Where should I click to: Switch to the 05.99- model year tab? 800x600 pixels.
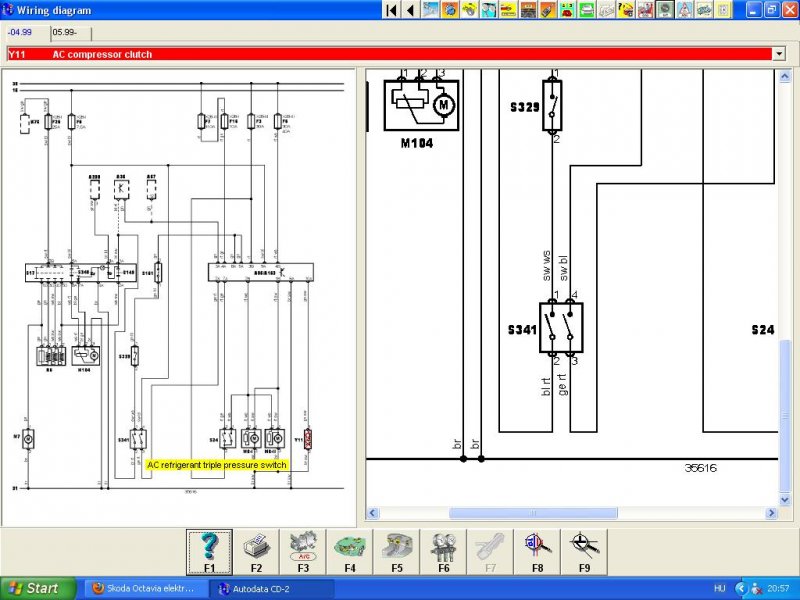71,33
